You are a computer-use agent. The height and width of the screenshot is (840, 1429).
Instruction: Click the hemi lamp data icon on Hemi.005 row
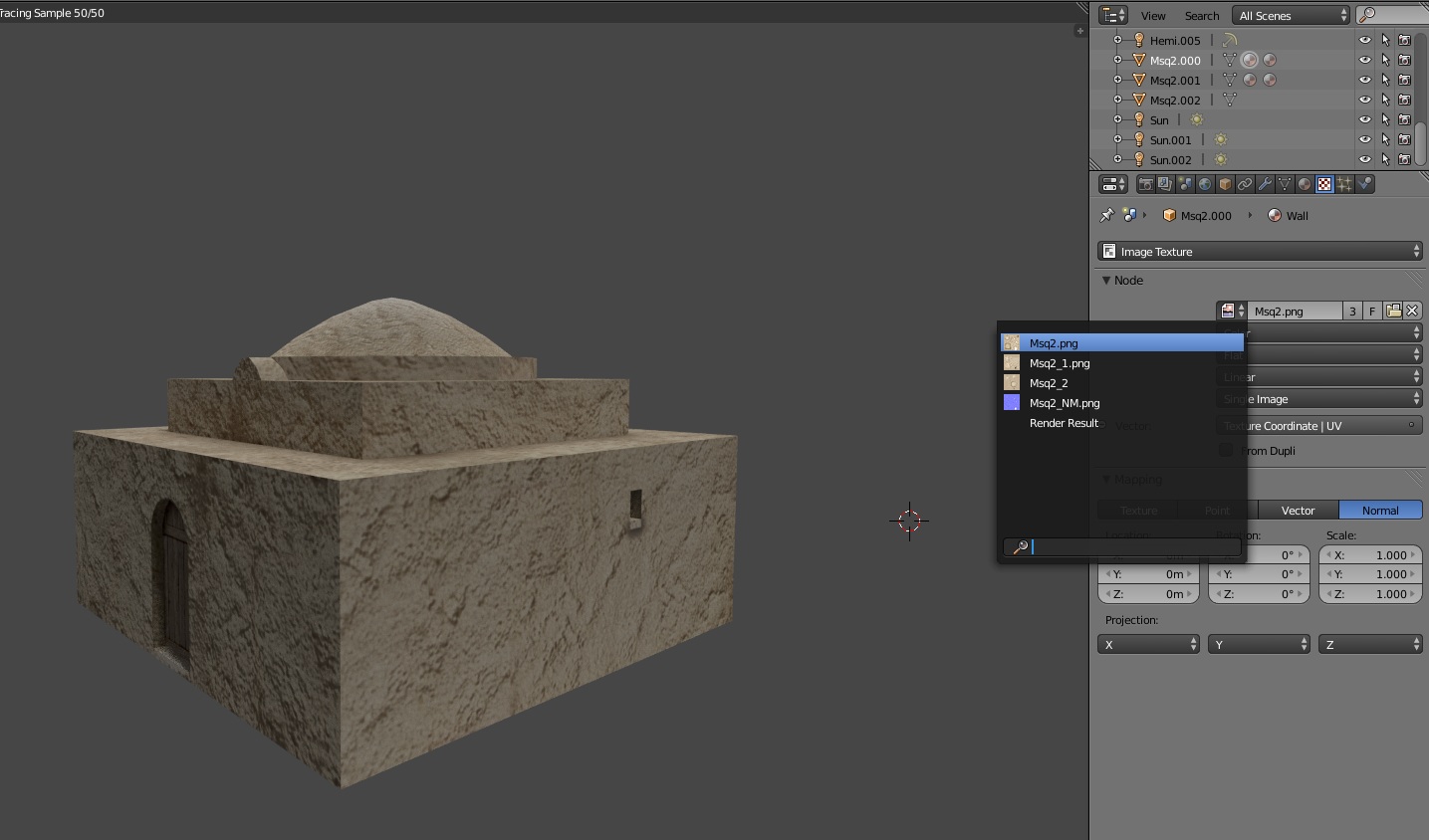point(1230,40)
